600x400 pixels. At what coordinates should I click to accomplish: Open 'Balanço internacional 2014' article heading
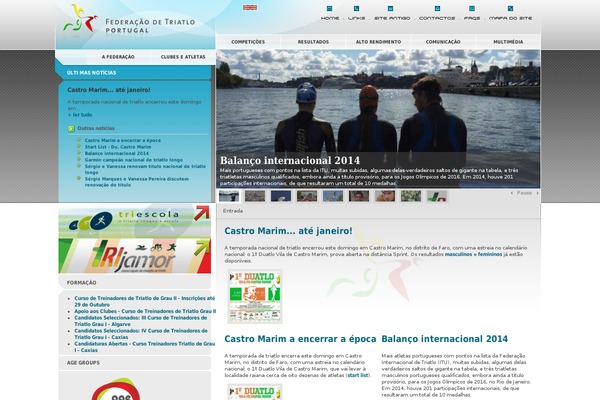click(445, 339)
